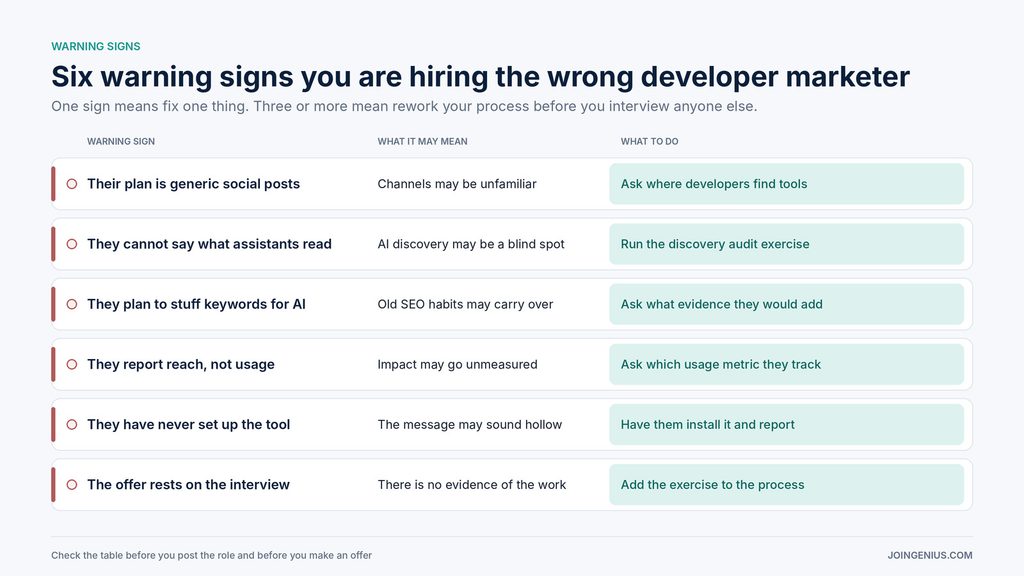Viewport: 1024px width, 576px height.
Task: Click the 'Six warning signs' slide title
Action: tap(480, 76)
